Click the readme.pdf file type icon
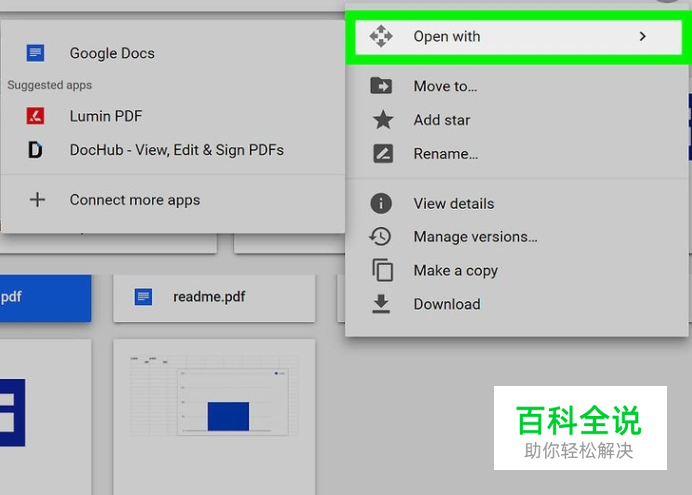 click(143, 297)
